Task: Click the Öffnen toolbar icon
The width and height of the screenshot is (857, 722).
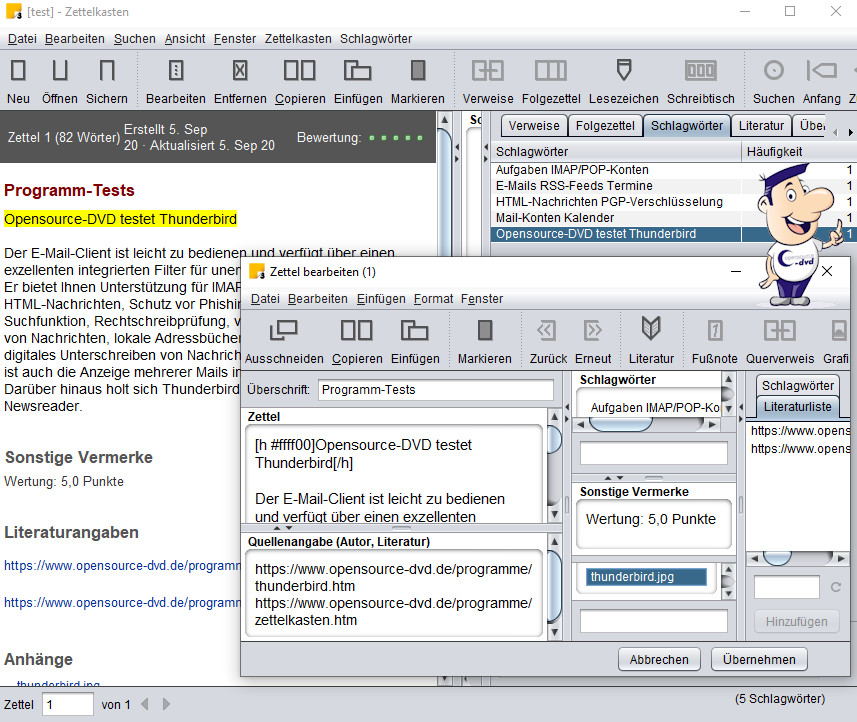Action: pos(60,71)
